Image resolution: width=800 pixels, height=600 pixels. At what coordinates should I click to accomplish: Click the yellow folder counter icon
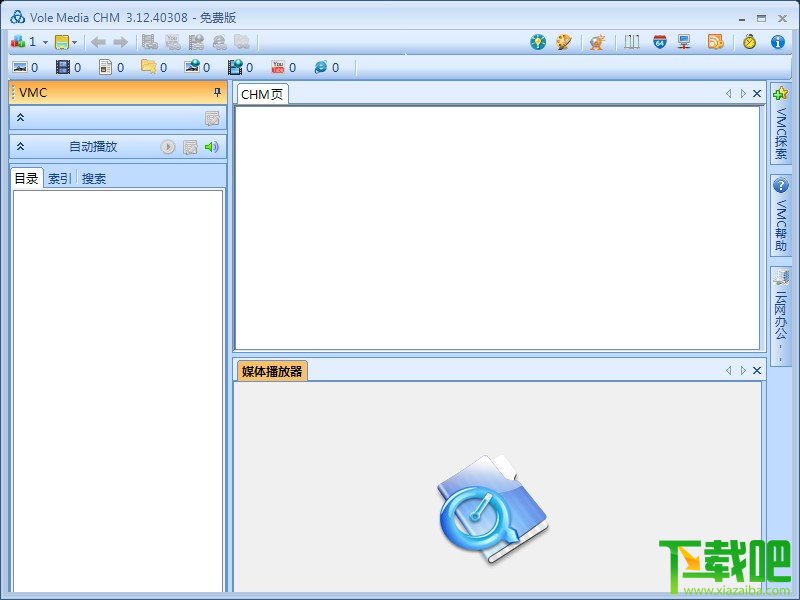coord(148,67)
